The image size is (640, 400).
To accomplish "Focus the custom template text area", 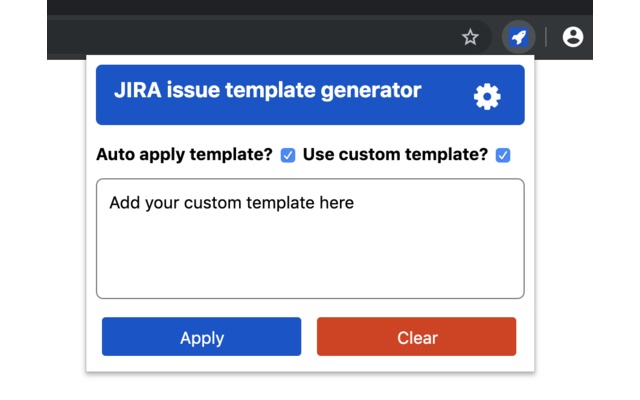I will click(310, 238).
